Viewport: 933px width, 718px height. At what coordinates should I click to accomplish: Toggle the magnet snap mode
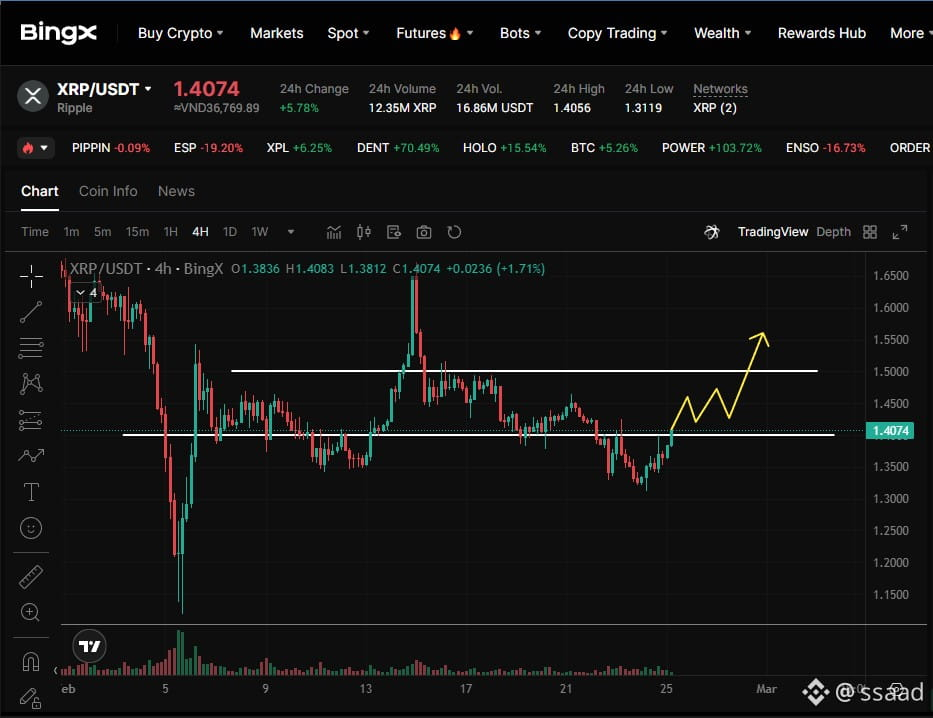31,661
